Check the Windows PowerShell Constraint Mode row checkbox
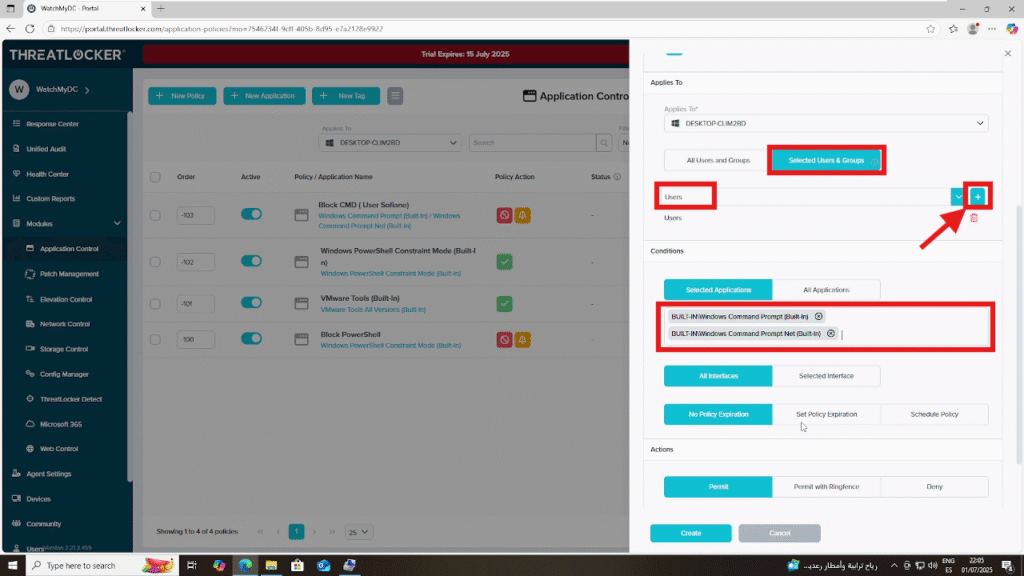The width and height of the screenshot is (1024, 576). tap(155, 262)
